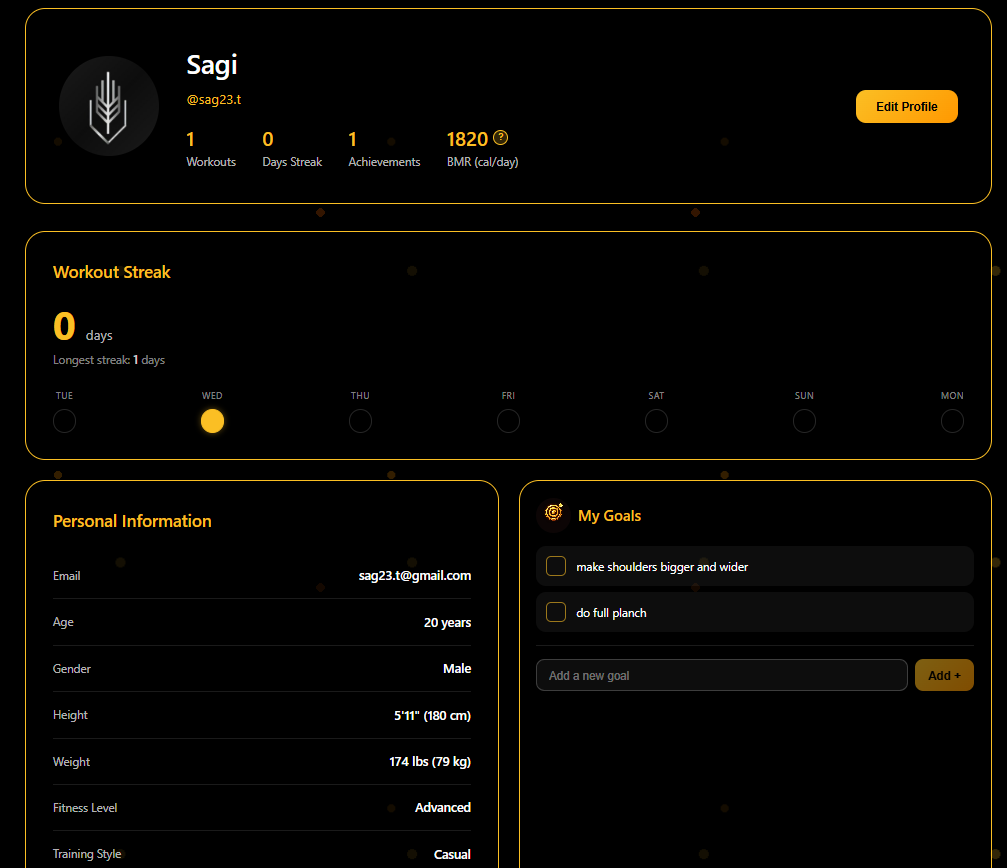Click the Personal Information heading

click(132, 521)
